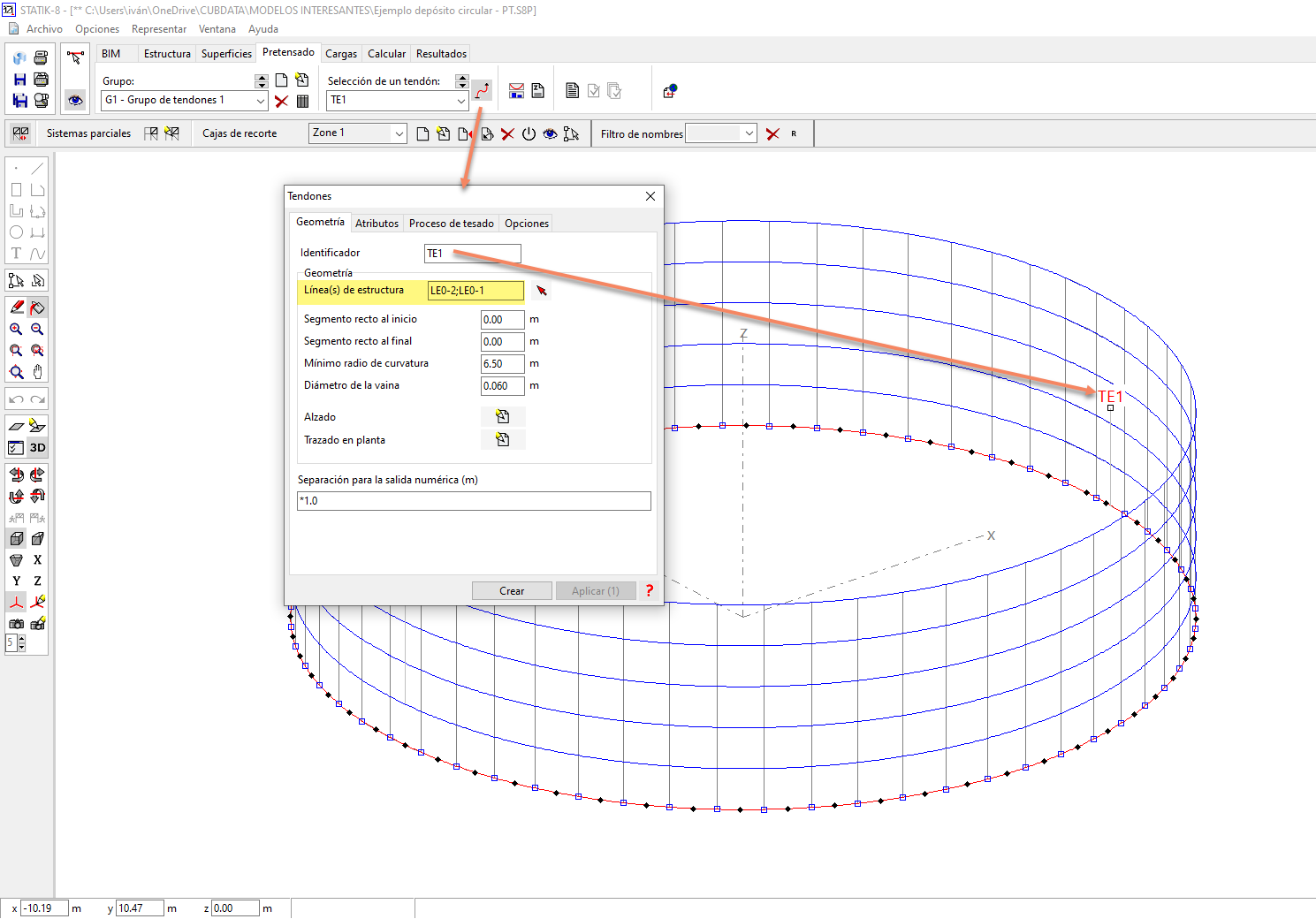This screenshot has width=1316, height=919.
Task: Click the Selección de un tendón spinner arrows
Action: click(461, 80)
